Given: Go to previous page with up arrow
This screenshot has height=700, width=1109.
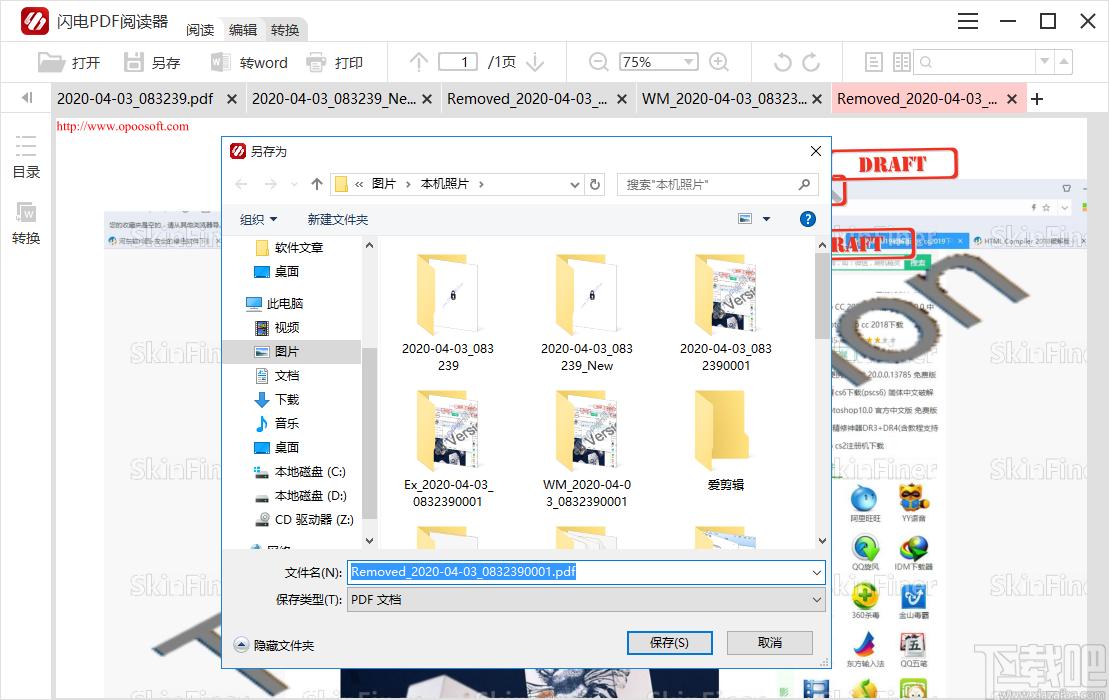Looking at the screenshot, I should [419, 62].
